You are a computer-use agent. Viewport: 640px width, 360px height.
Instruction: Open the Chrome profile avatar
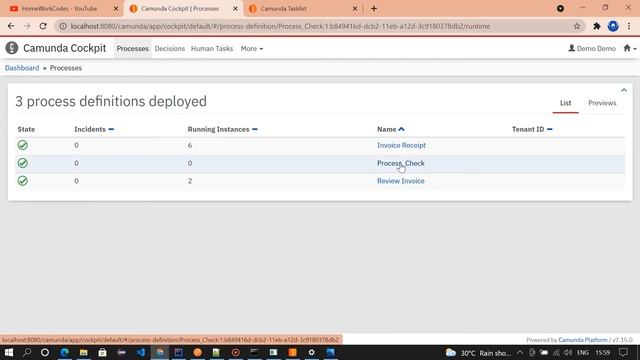[x=613, y=26]
